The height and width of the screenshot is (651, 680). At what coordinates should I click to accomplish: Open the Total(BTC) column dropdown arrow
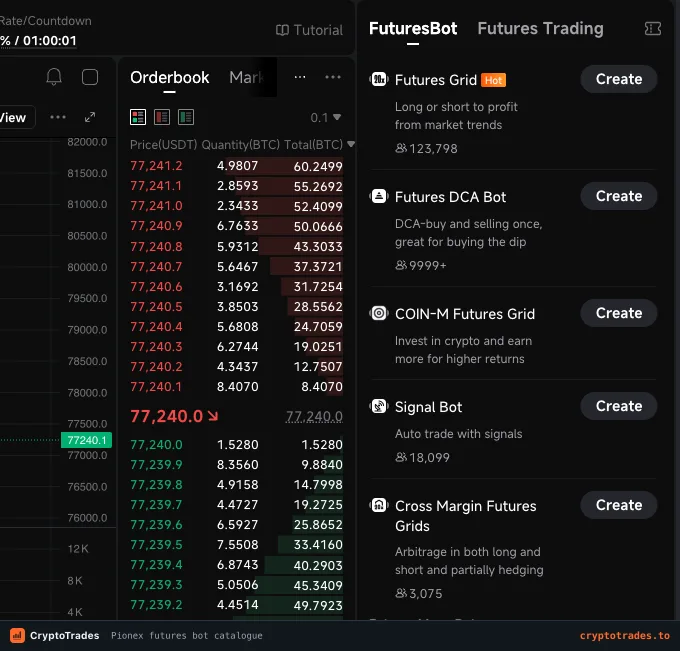pyautogui.click(x=351, y=144)
